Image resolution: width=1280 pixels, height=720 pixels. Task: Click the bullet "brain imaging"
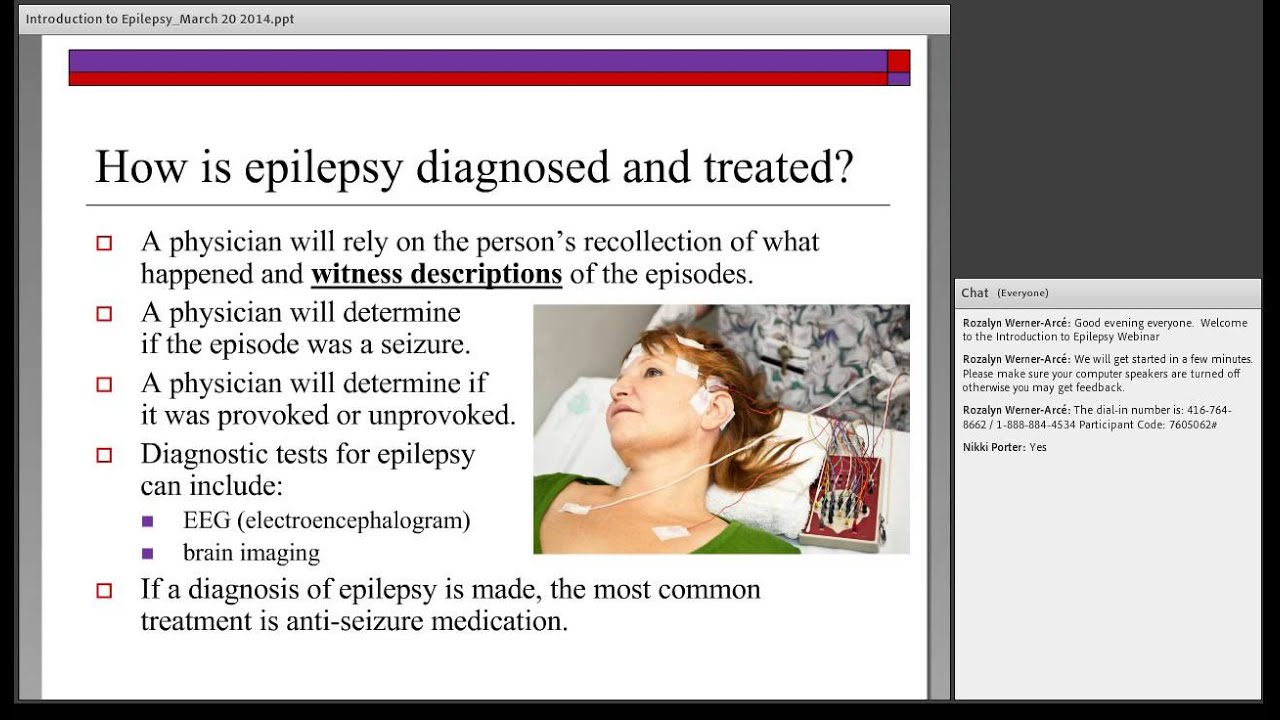(251, 552)
